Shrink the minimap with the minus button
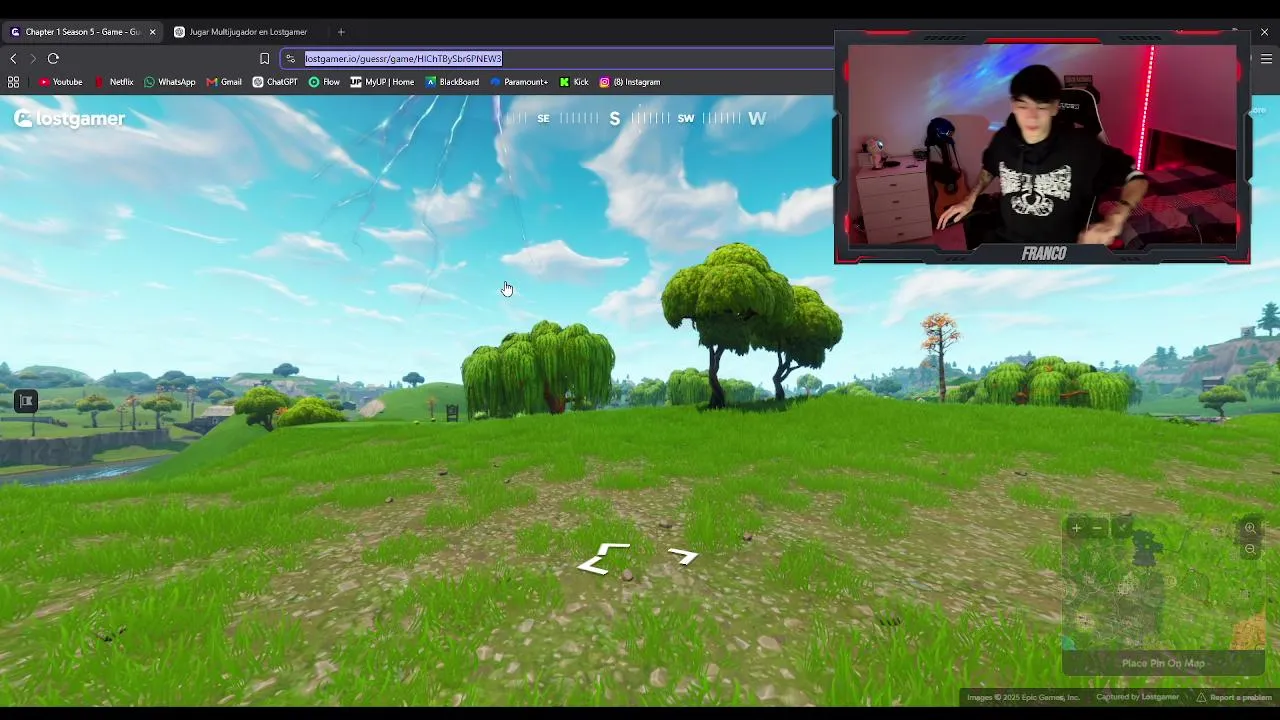Image resolution: width=1280 pixels, height=720 pixels. click(x=1097, y=528)
